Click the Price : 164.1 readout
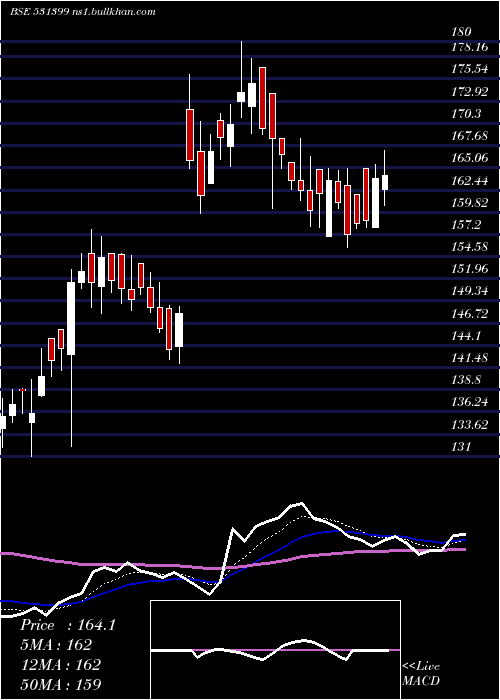500x700 pixels. pos(68,625)
